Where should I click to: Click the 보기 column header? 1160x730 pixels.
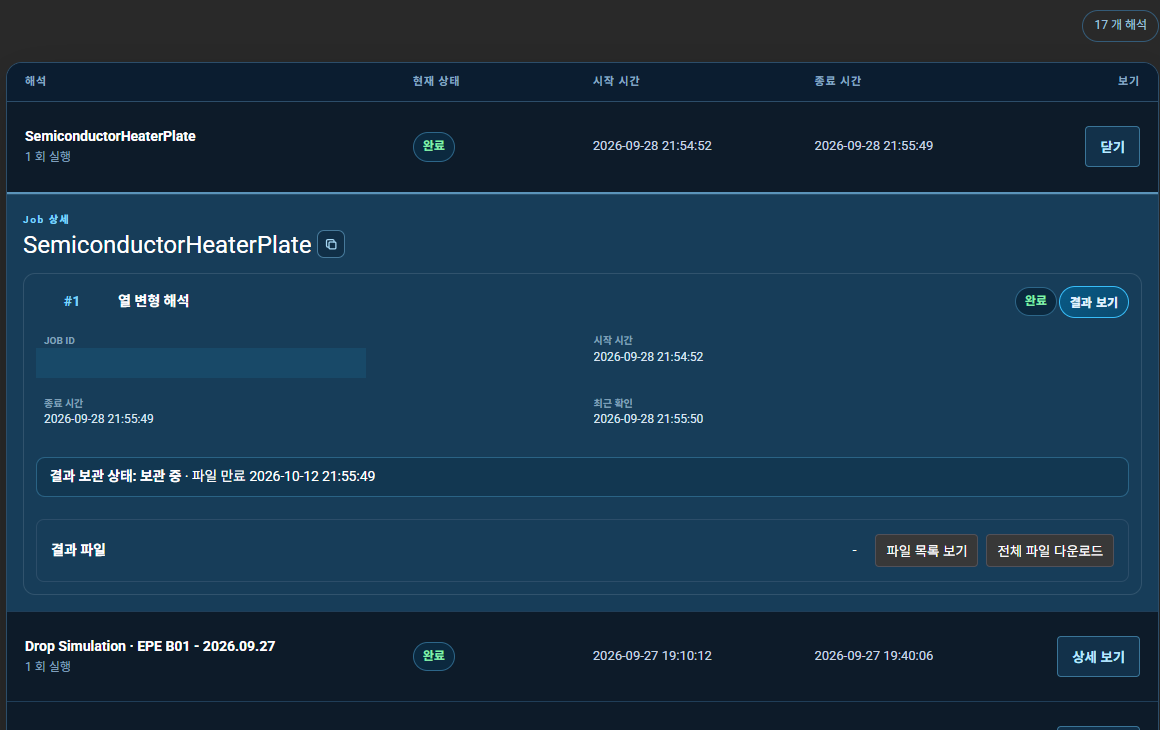1128,81
